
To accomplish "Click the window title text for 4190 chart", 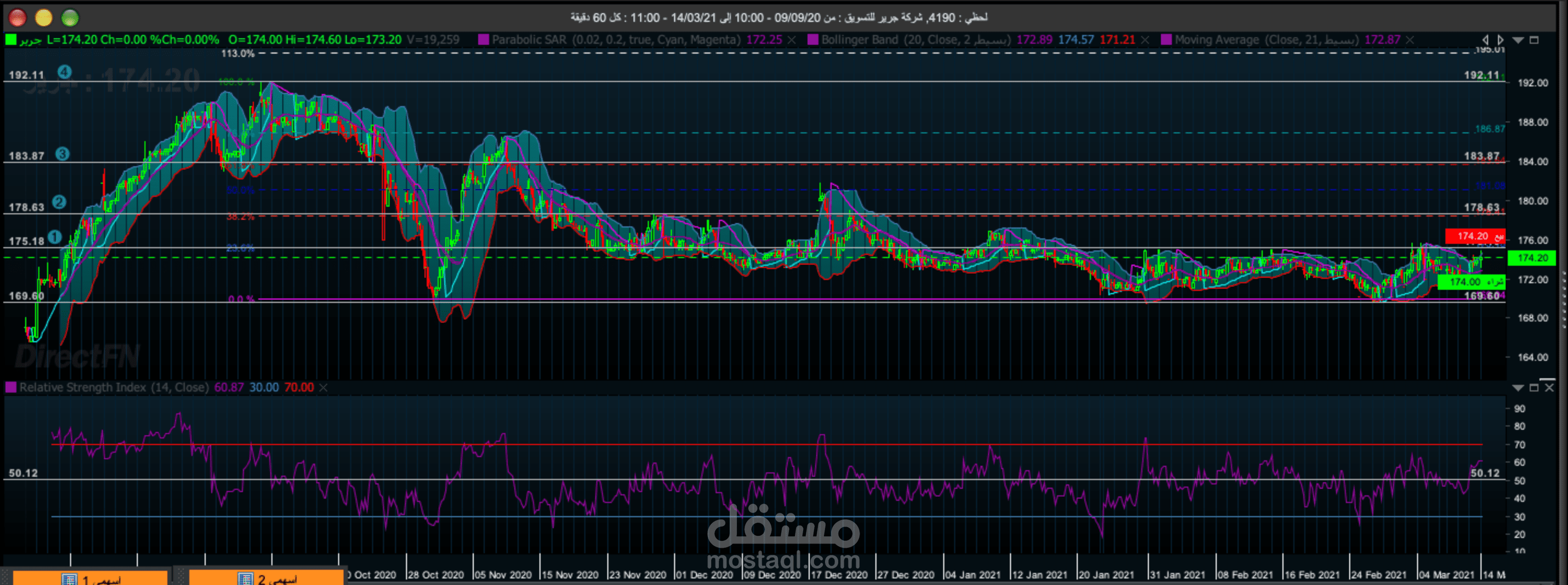I will pyautogui.click(x=779, y=17).
